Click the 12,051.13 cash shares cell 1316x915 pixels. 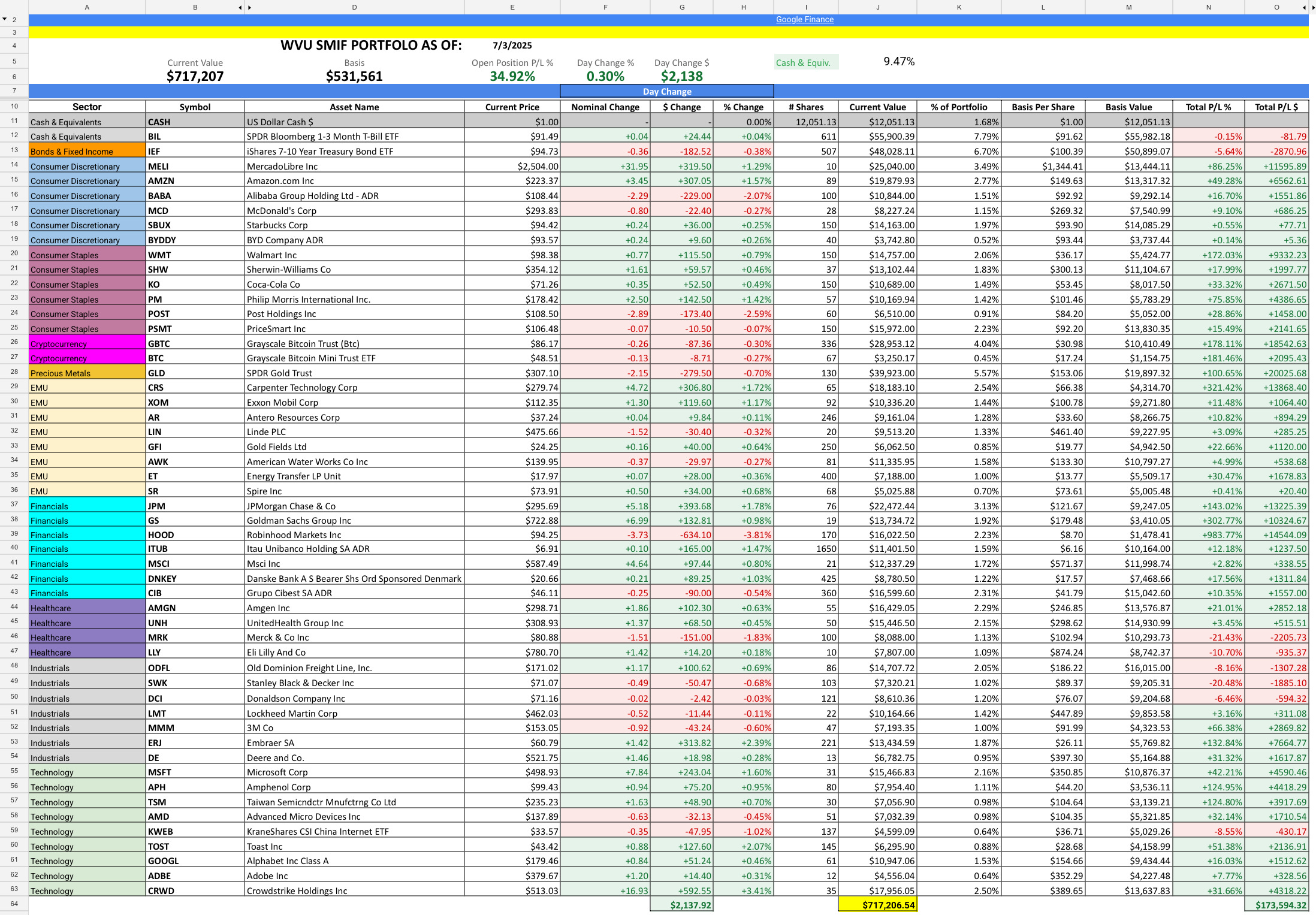pyautogui.click(x=805, y=122)
